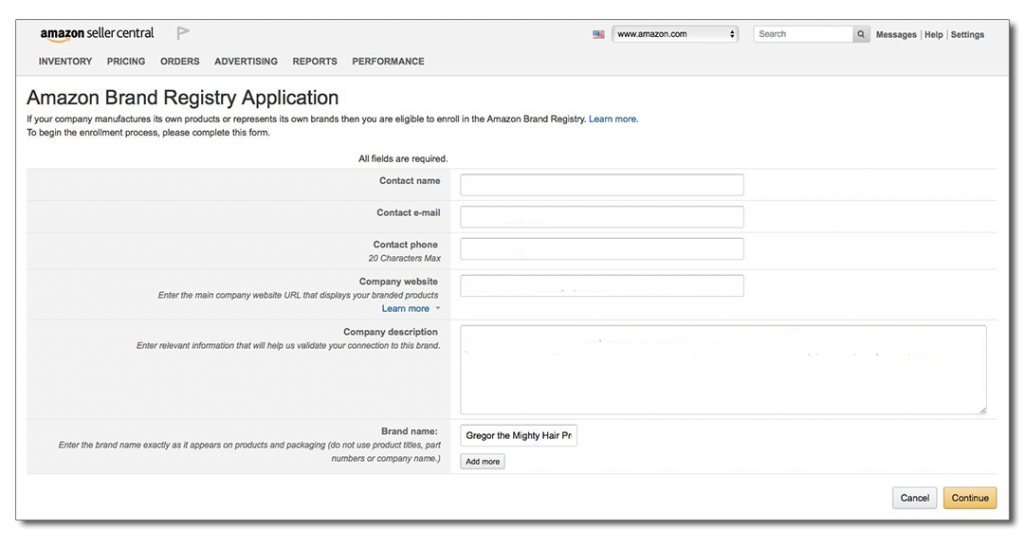
Task: Click the flag icon beside the logo
Action: point(183,33)
